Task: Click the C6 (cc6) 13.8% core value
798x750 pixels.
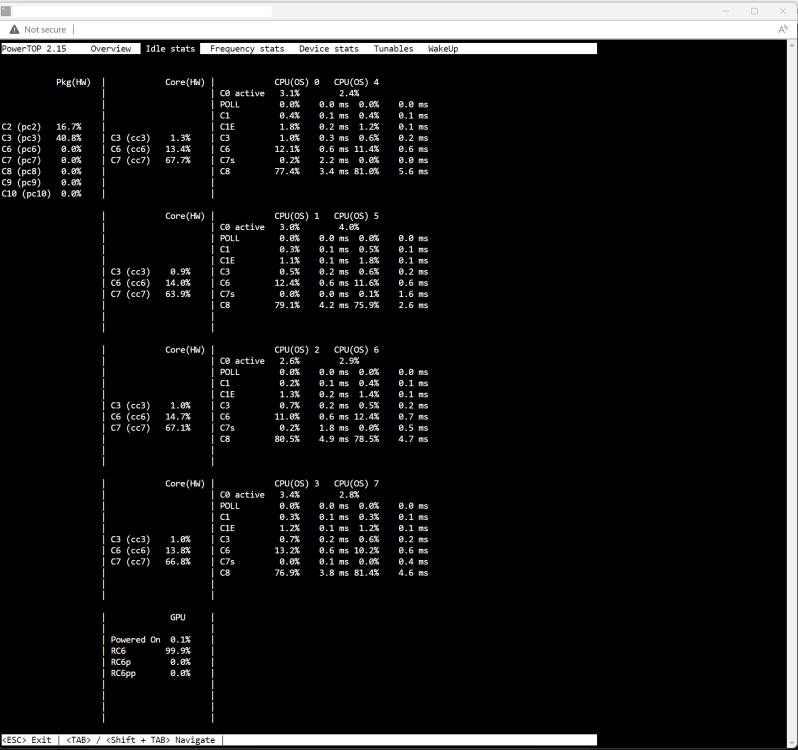Action: [x=178, y=551]
